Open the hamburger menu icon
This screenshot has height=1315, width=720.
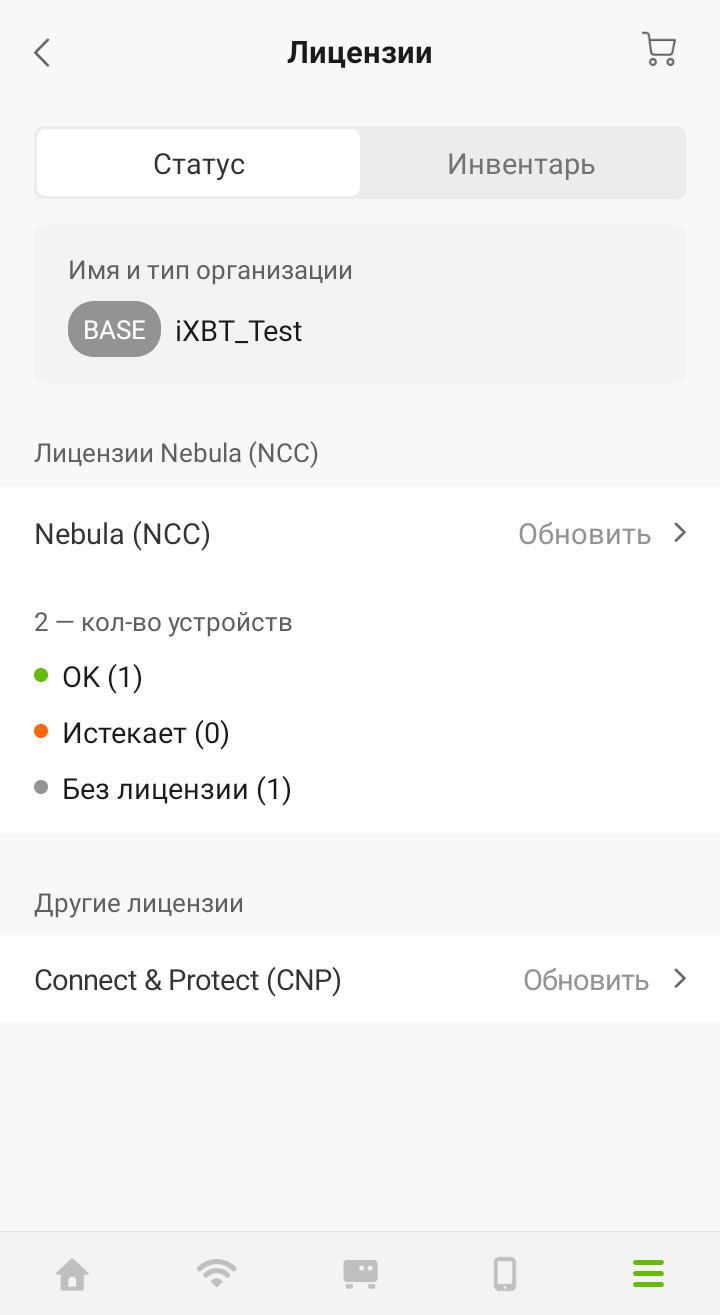(x=648, y=1274)
